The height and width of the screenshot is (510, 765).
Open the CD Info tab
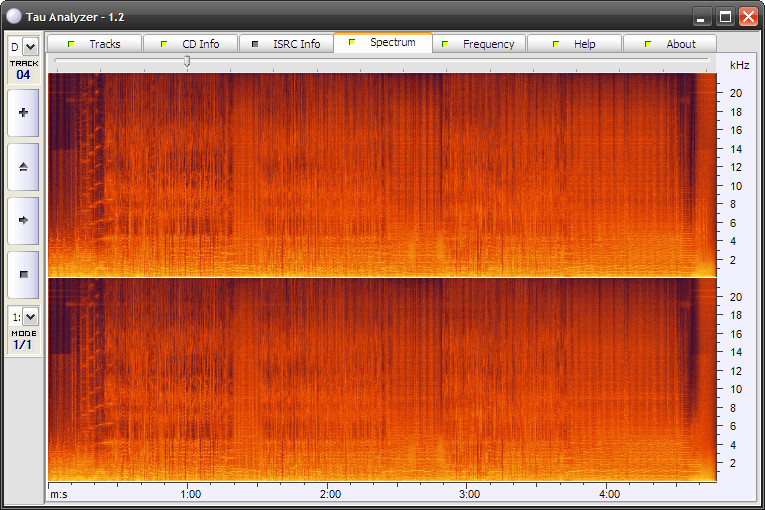190,44
